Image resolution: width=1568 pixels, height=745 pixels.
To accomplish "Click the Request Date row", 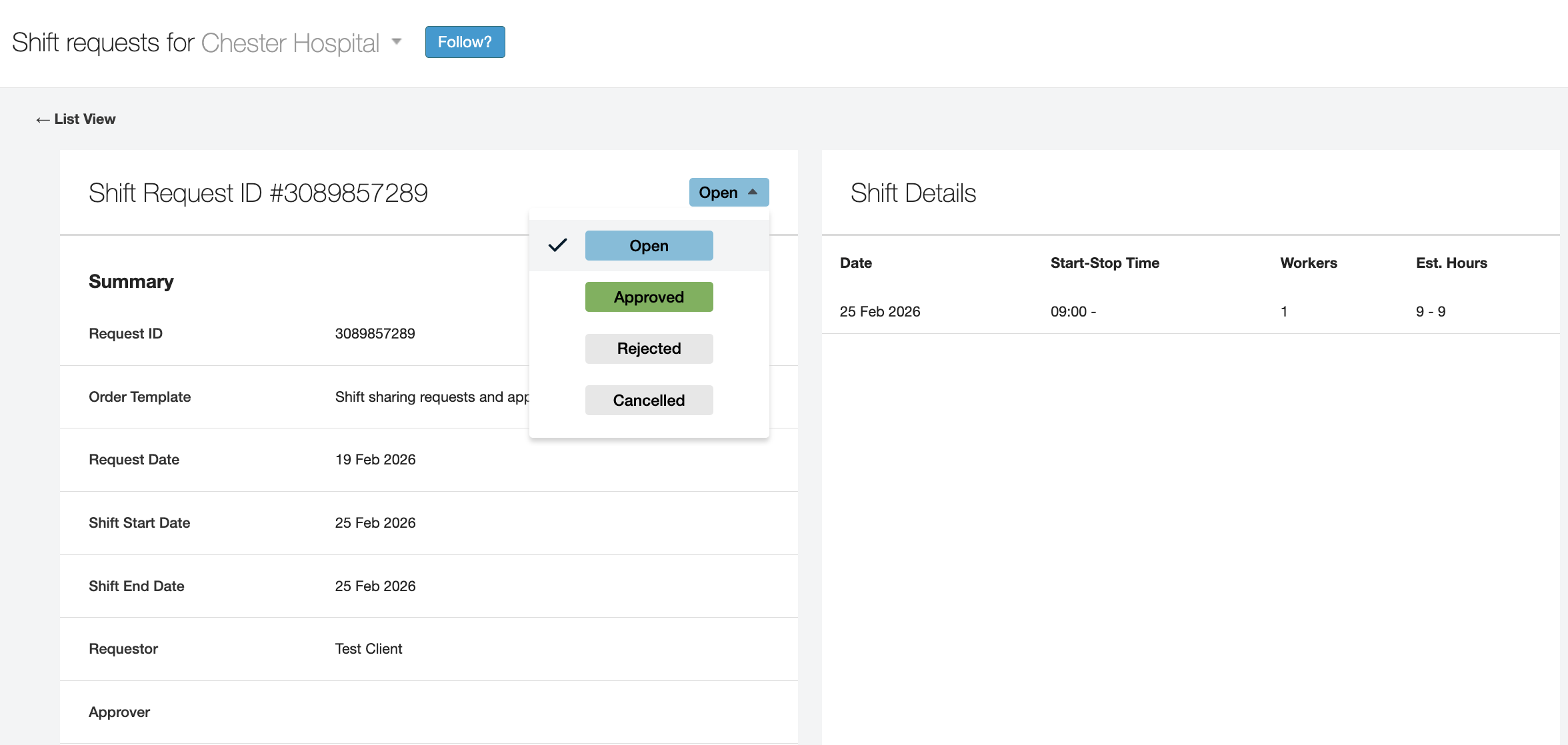I will click(133, 459).
